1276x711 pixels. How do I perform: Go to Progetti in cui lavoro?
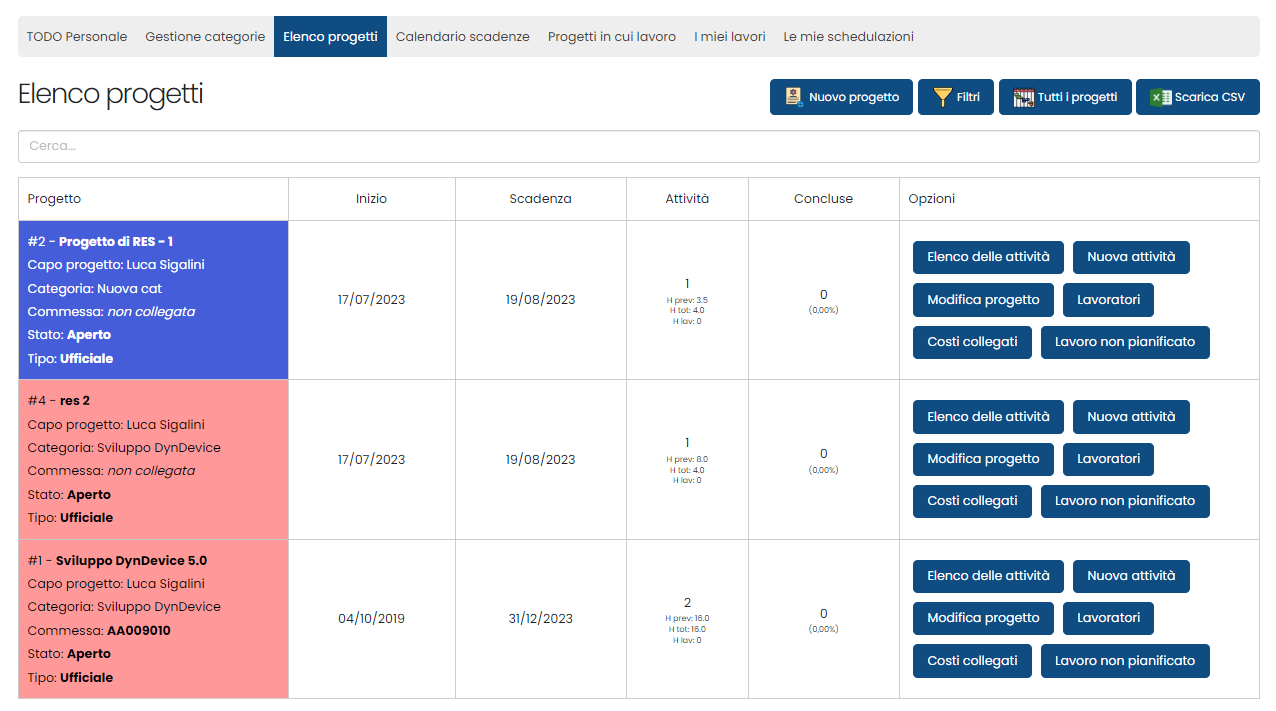point(611,37)
